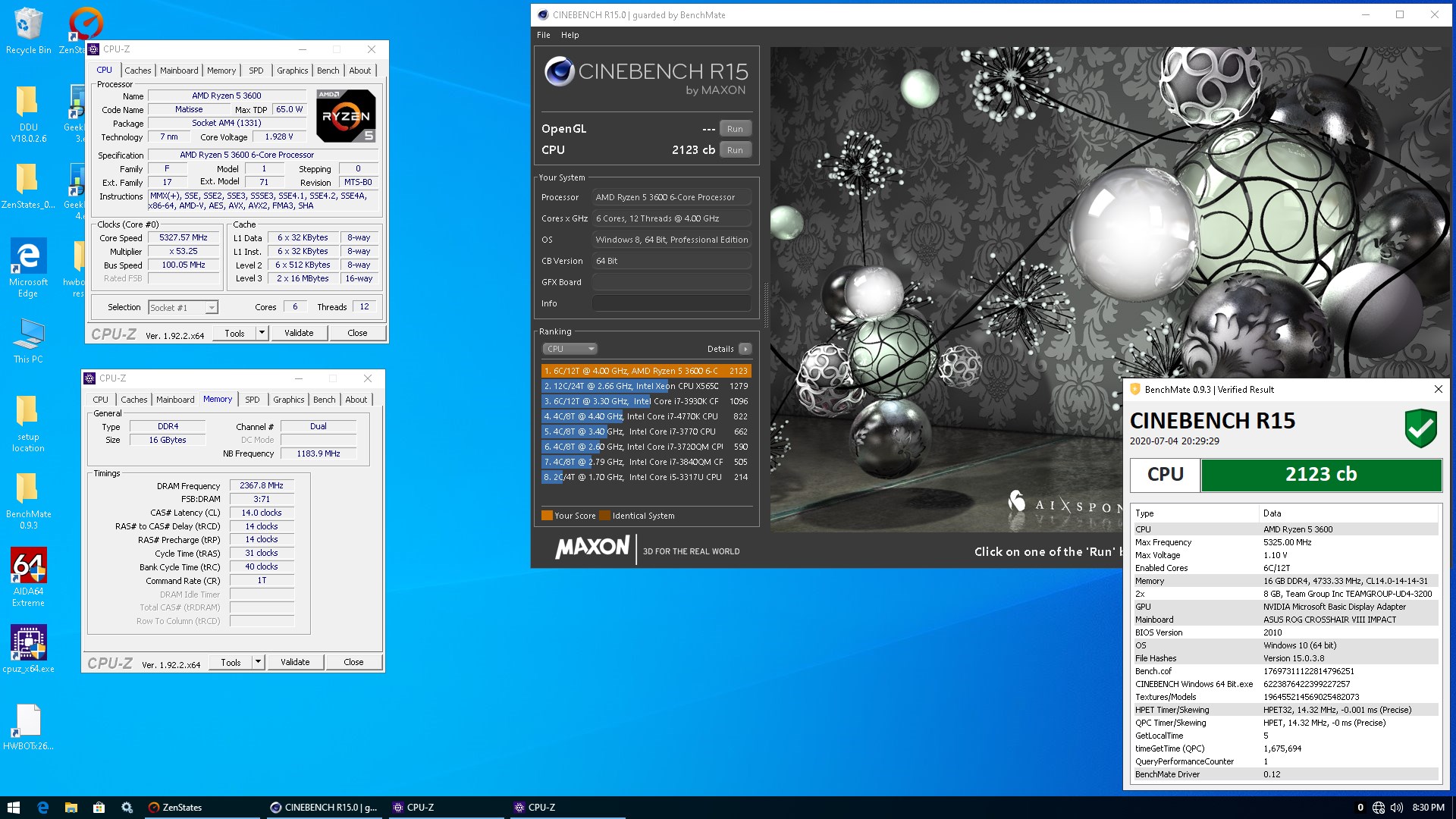Open the Cinebench File menu
The height and width of the screenshot is (819, 1456).
pyautogui.click(x=544, y=35)
